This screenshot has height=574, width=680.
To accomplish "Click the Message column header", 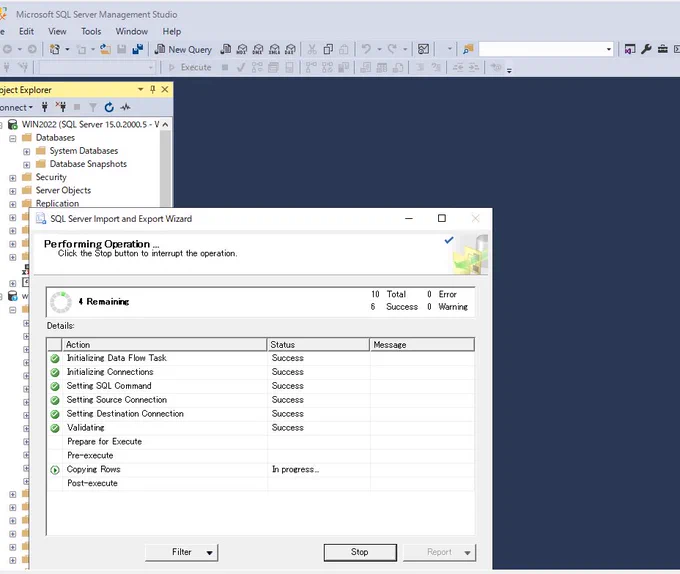I will pos(422,345).
